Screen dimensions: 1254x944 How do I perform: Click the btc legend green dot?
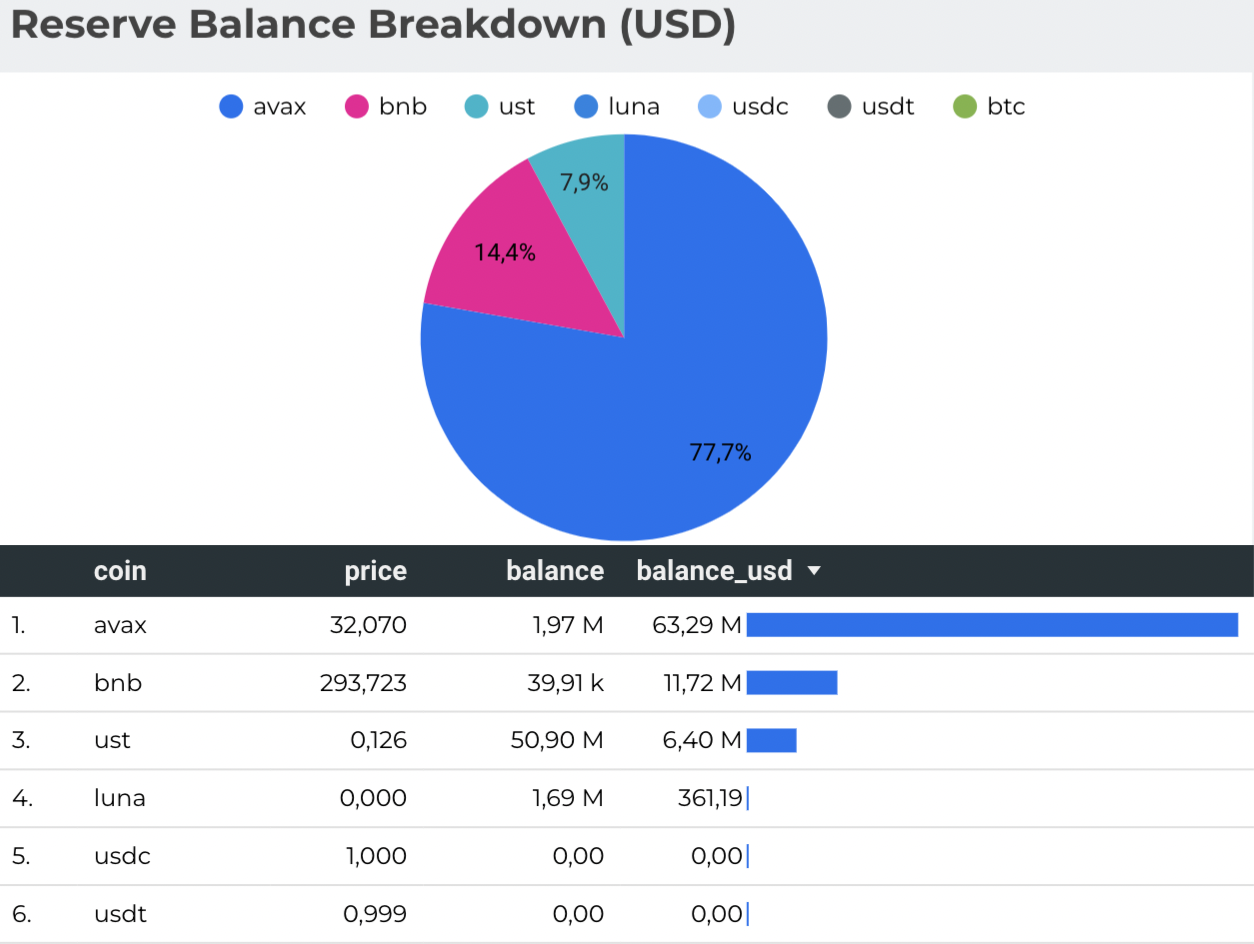pyautogui.click(x=965, y=106)
